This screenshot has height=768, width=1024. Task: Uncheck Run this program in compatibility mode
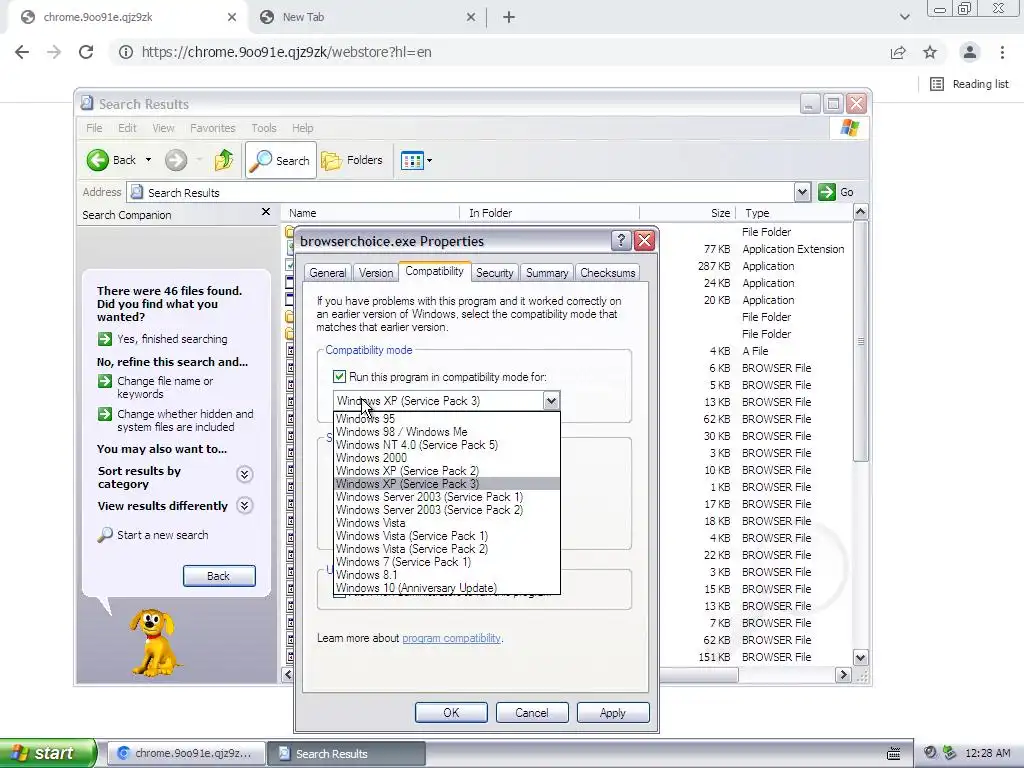tap(339, 377)
